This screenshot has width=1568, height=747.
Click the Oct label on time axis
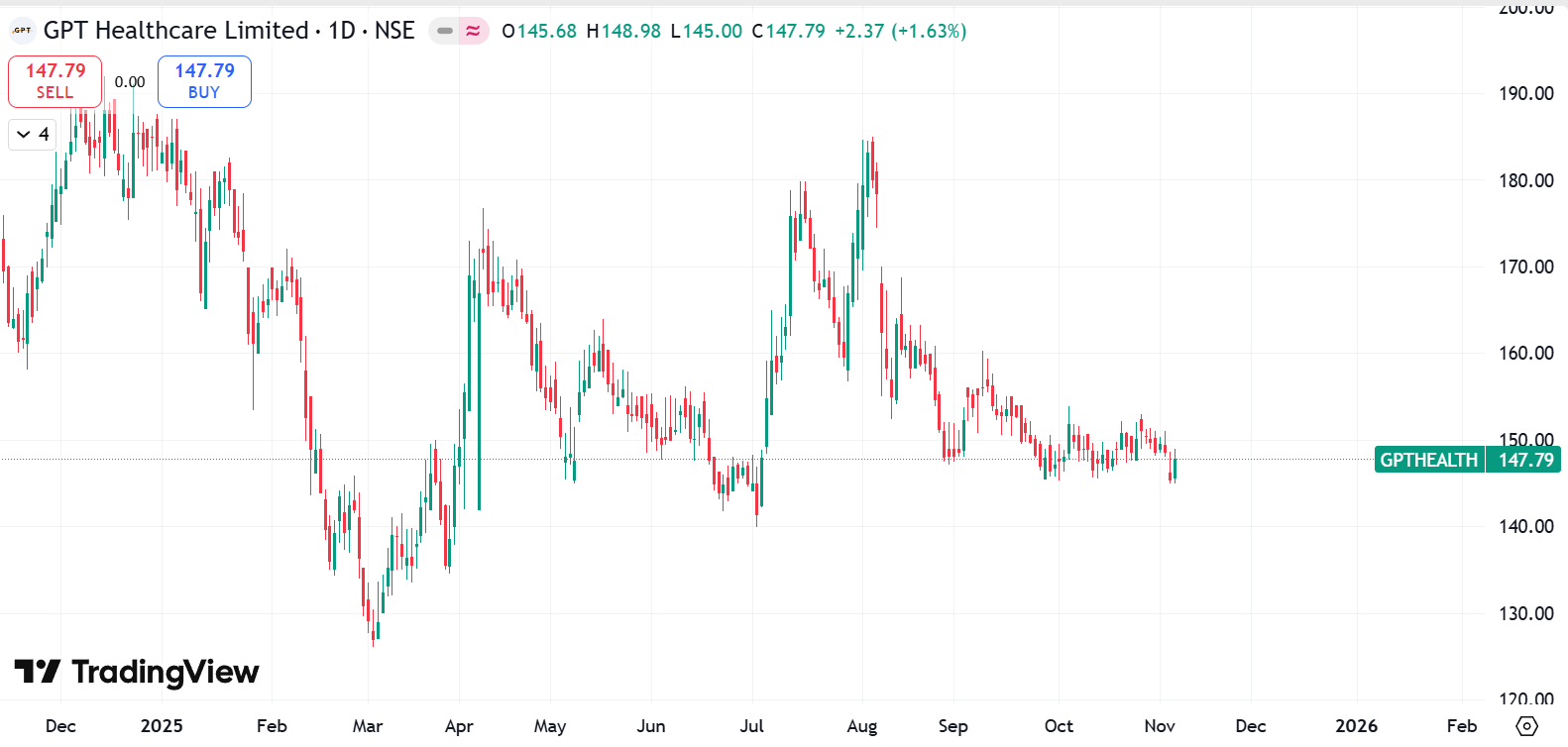(1059, 726)
